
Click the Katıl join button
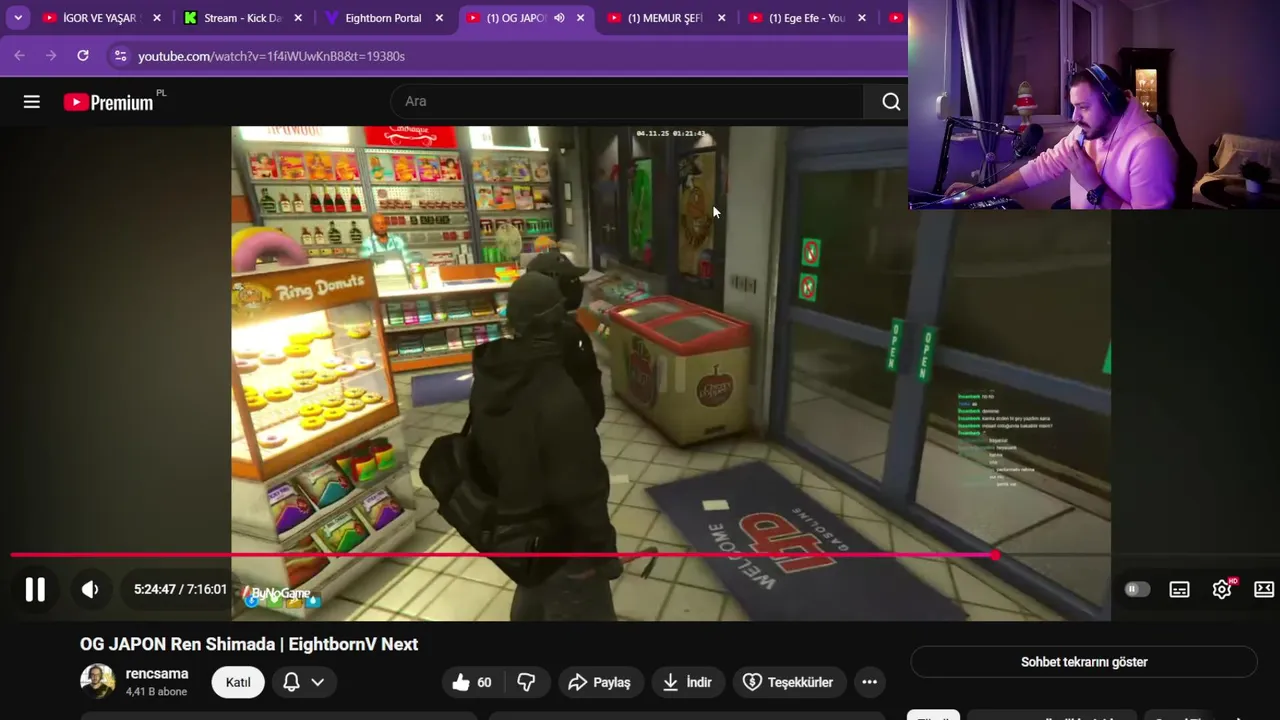click(x=238, y=682)
